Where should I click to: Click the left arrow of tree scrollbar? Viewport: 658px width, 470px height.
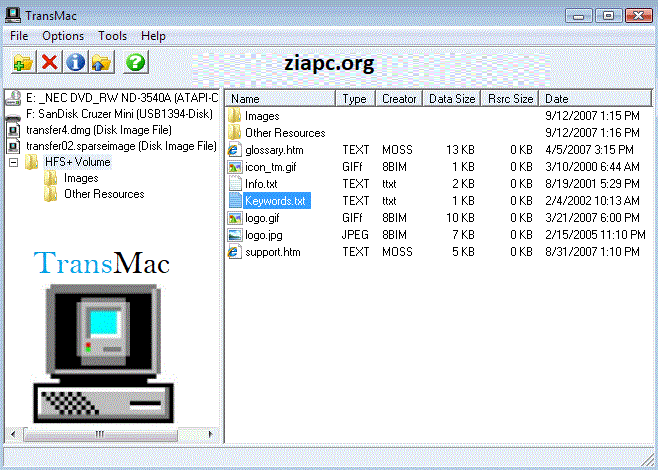click(13, 434)
